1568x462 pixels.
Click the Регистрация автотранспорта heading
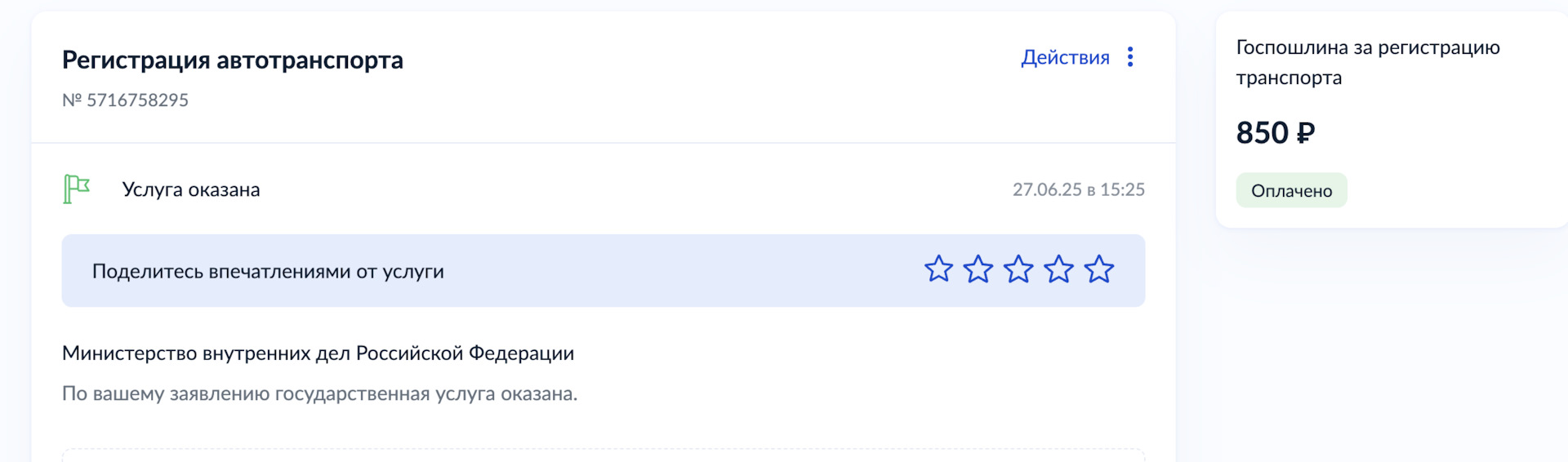tap(233, 60)
